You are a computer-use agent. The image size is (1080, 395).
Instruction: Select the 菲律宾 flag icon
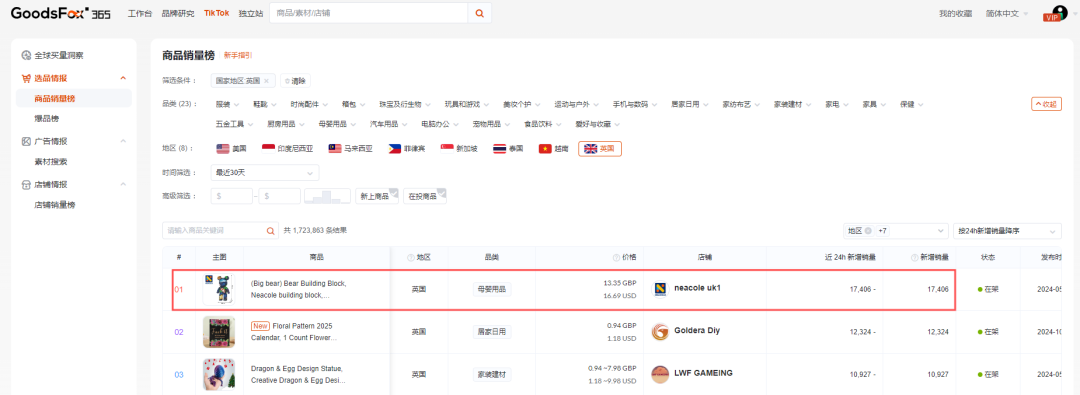point(395,148)
